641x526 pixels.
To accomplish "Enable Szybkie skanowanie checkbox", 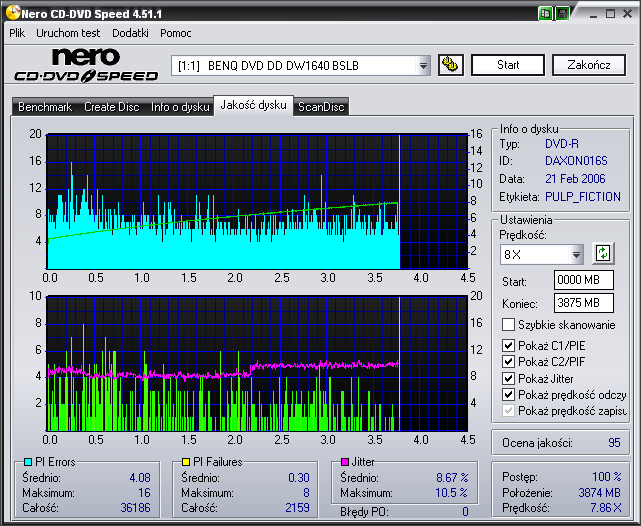I will tap(508, 325).
